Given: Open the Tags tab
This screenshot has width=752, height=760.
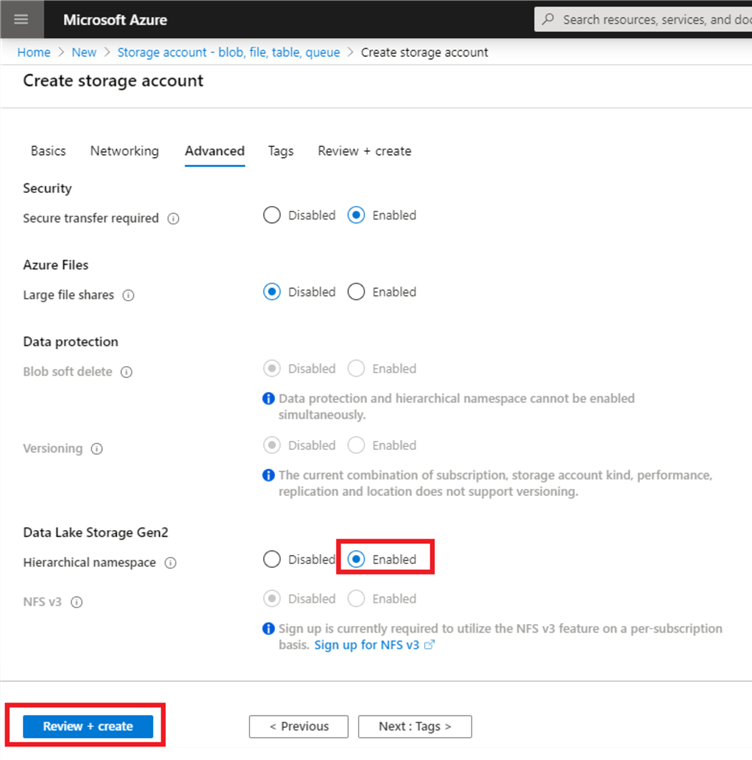Looking at the screenshot, I should click(x=281, y=151).
